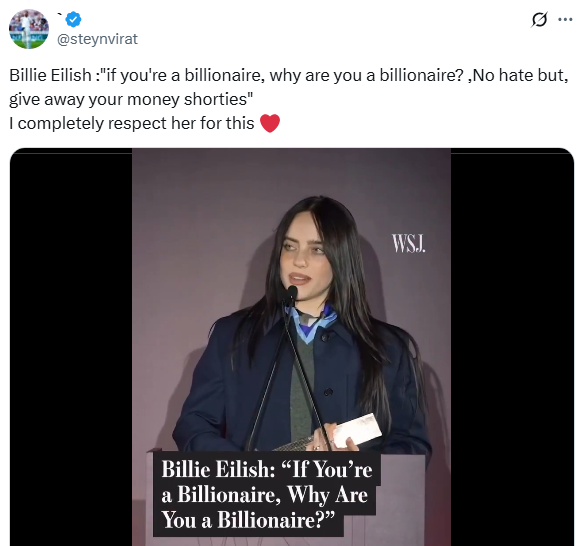
Task: Click the white card held in the video
Action: point(357,430)
